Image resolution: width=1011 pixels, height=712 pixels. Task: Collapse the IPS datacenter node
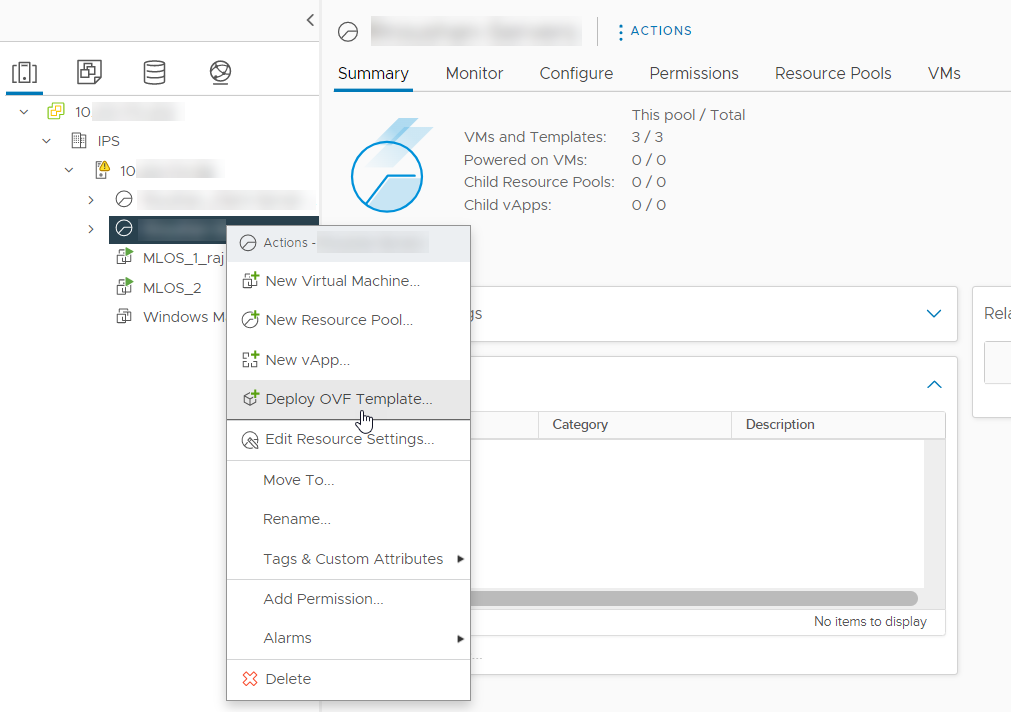46,141
